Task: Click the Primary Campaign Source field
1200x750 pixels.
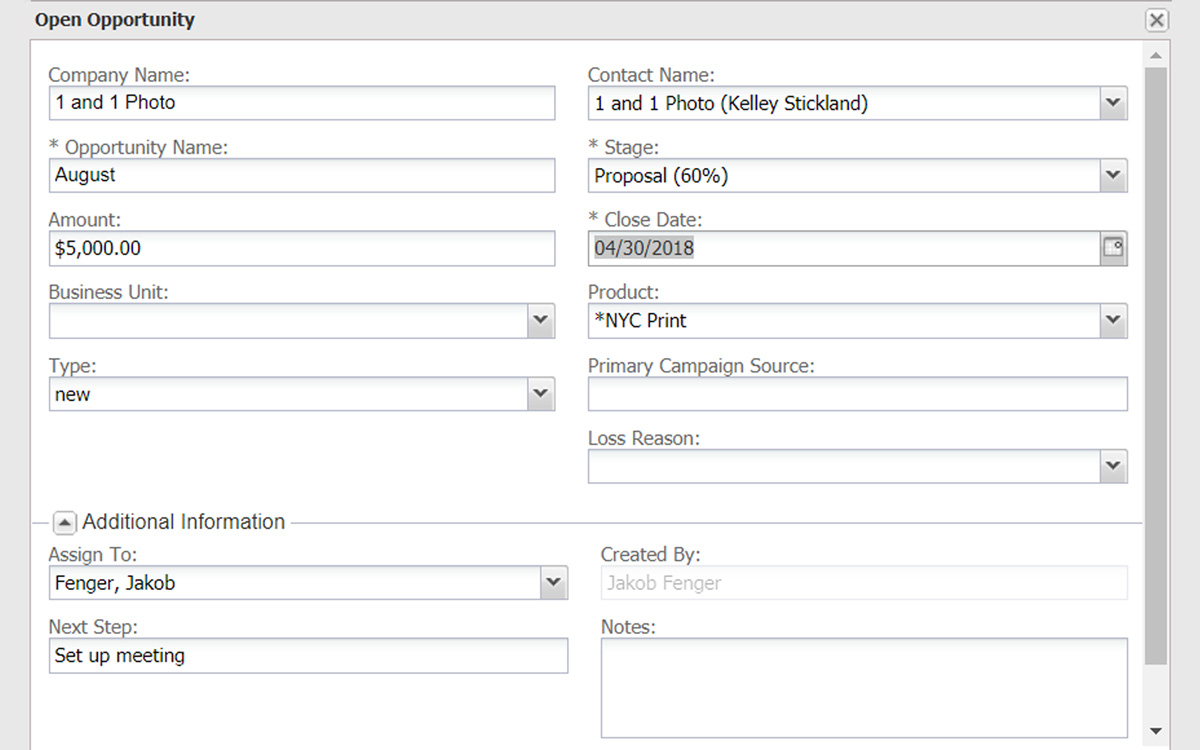Action: click(857, 394)
